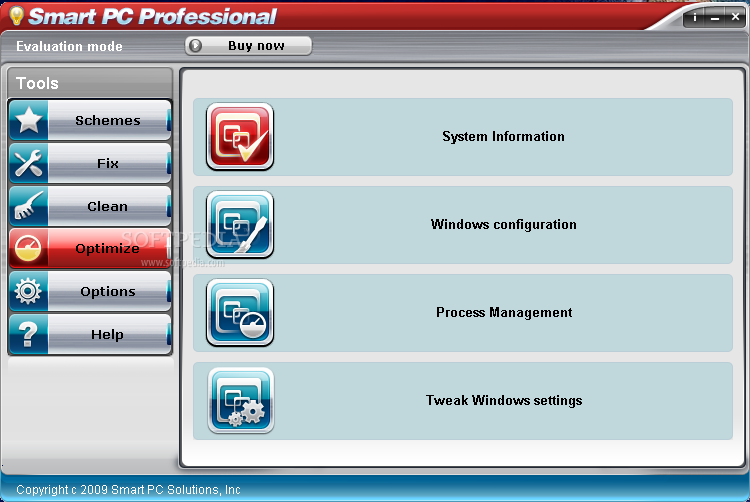The image size is (750, 502).
Task: Minimize the Smart PC Professional window
Action: pos(715,18)
